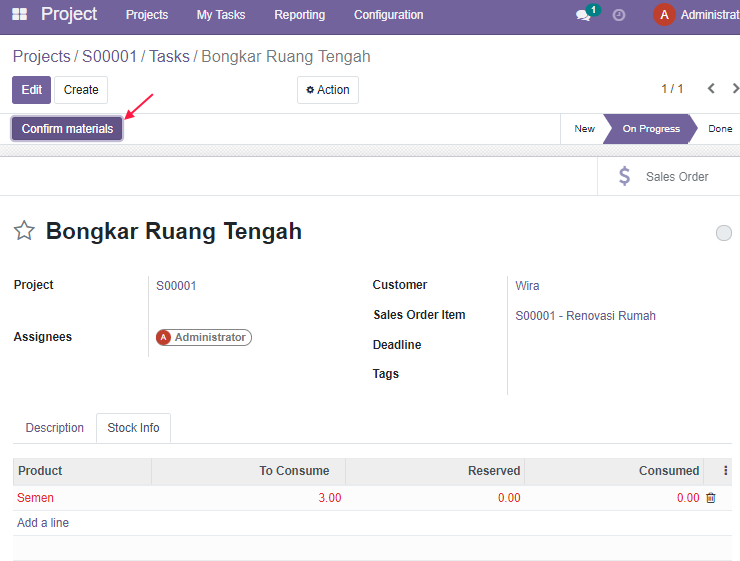Click the Create button
Image resolution: width=740 pixels, height=561 pixels.
pyautogui.click(x=81, y=90)
